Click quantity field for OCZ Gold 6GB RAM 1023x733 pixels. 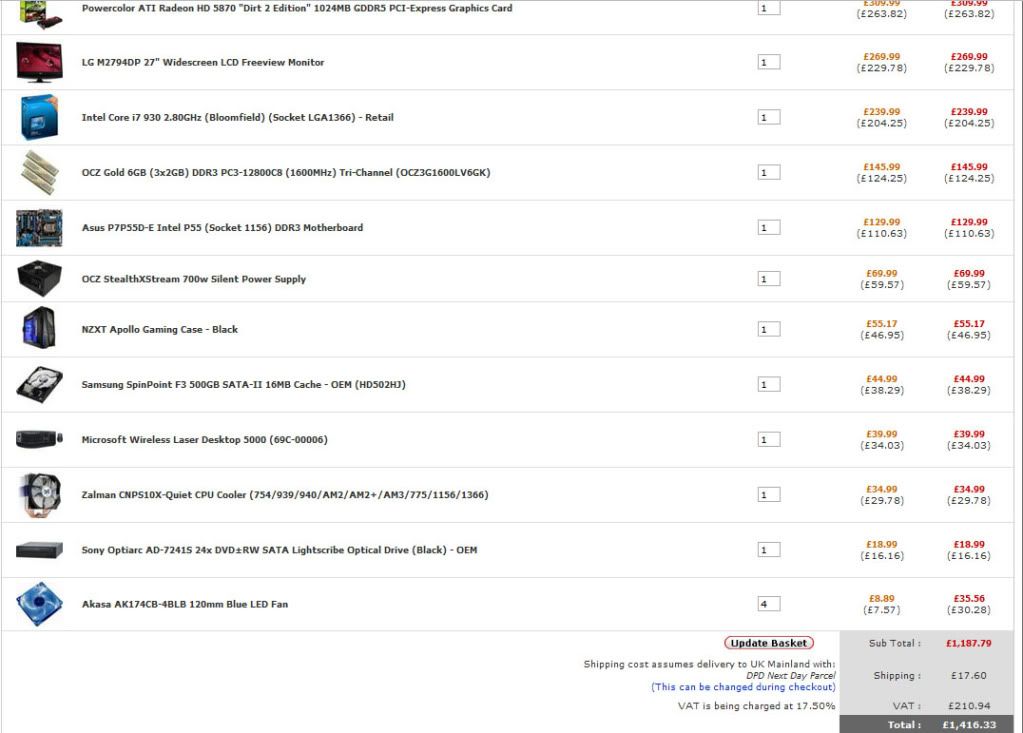pos(769,173)
